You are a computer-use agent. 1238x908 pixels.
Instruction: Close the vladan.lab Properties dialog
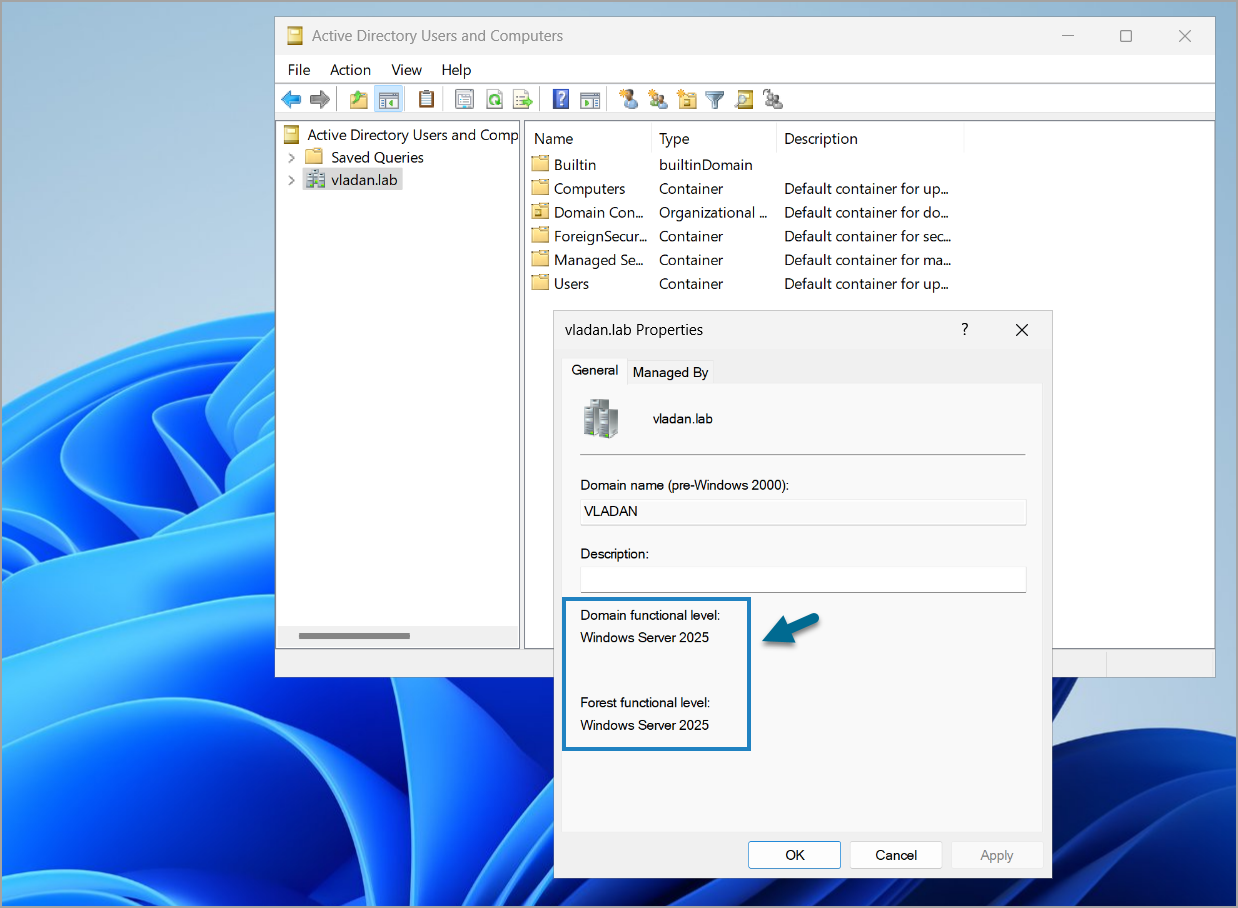[1022, 329]
